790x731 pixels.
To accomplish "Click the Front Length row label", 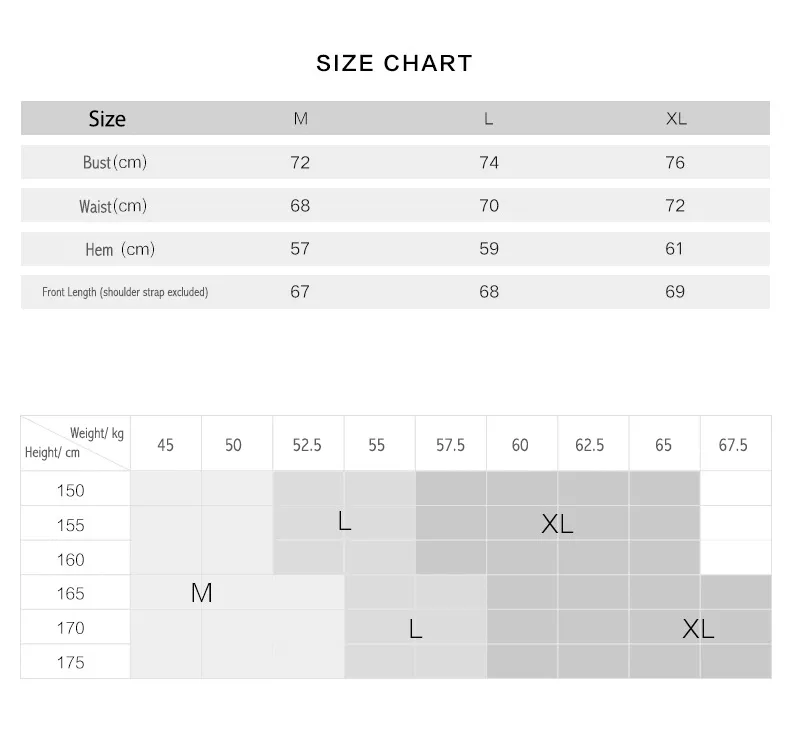I will [125, 292].
